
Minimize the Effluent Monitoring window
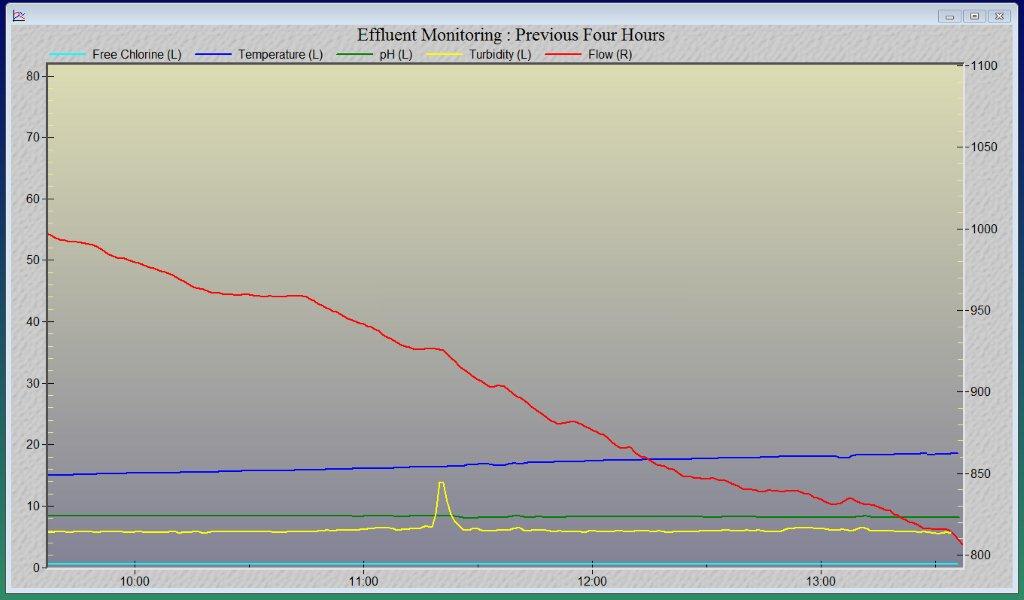[x=950, y=16]
